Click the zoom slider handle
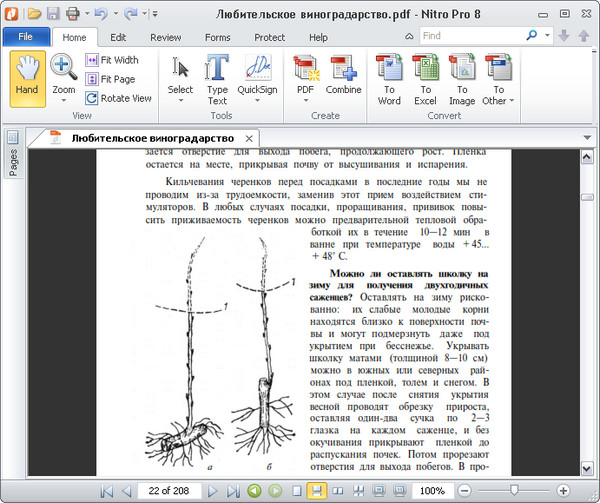Image resolution: width=600 pixels, height=503 pixels. [514, 491]
